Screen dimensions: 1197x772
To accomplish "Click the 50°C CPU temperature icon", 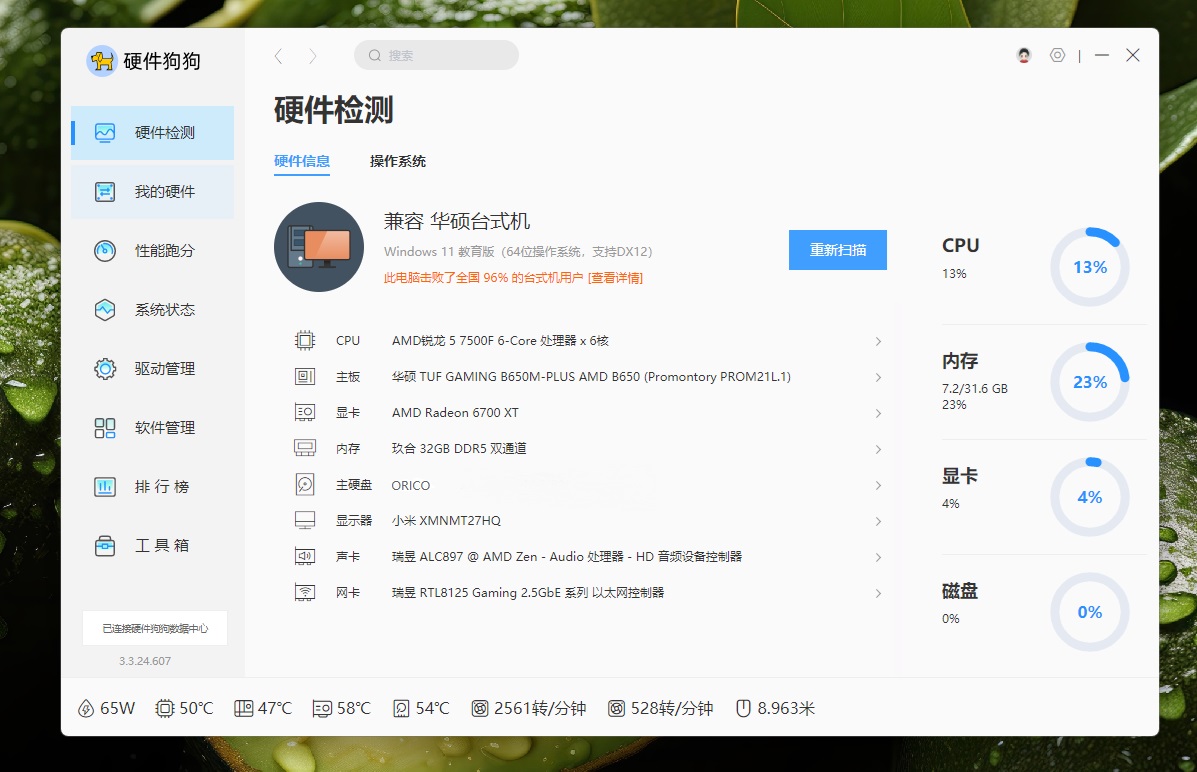I will [x=165, y=709].
